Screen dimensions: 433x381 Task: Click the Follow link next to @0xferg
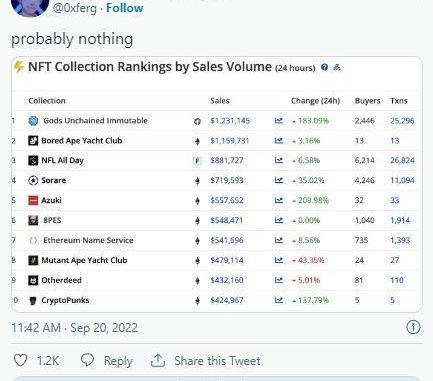click(124, 8)
